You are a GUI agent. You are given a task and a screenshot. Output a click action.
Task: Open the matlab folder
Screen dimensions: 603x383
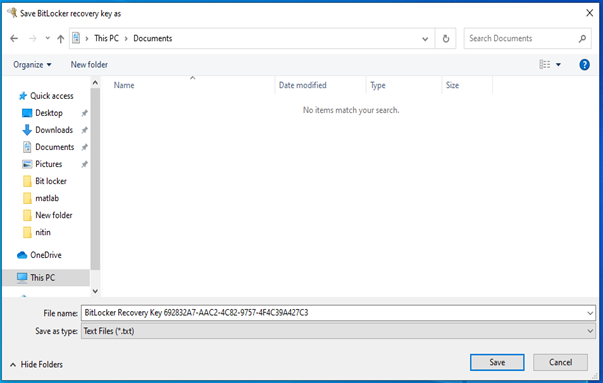click(x=41, y=198)
